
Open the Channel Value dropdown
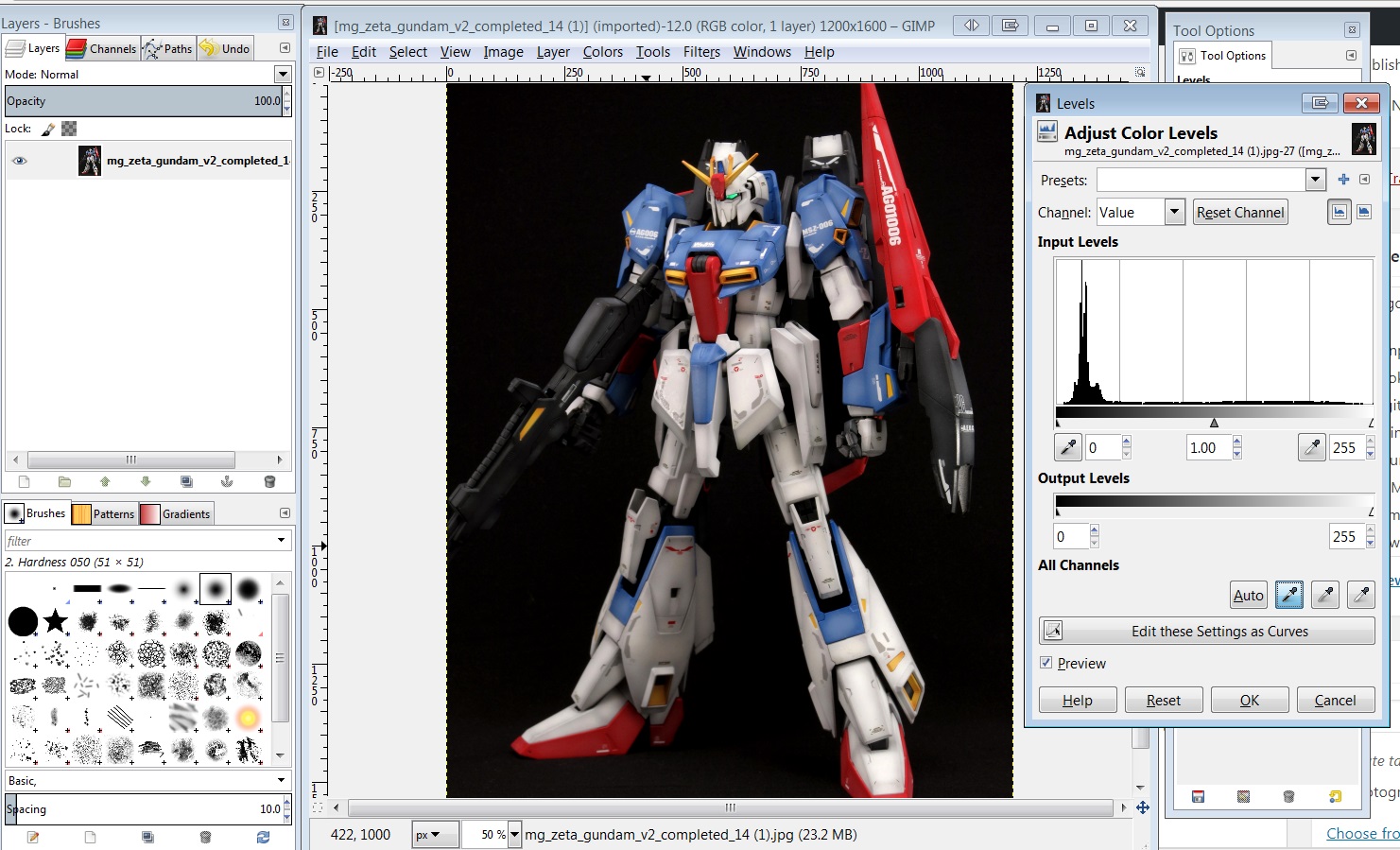tap(1174, 212)
